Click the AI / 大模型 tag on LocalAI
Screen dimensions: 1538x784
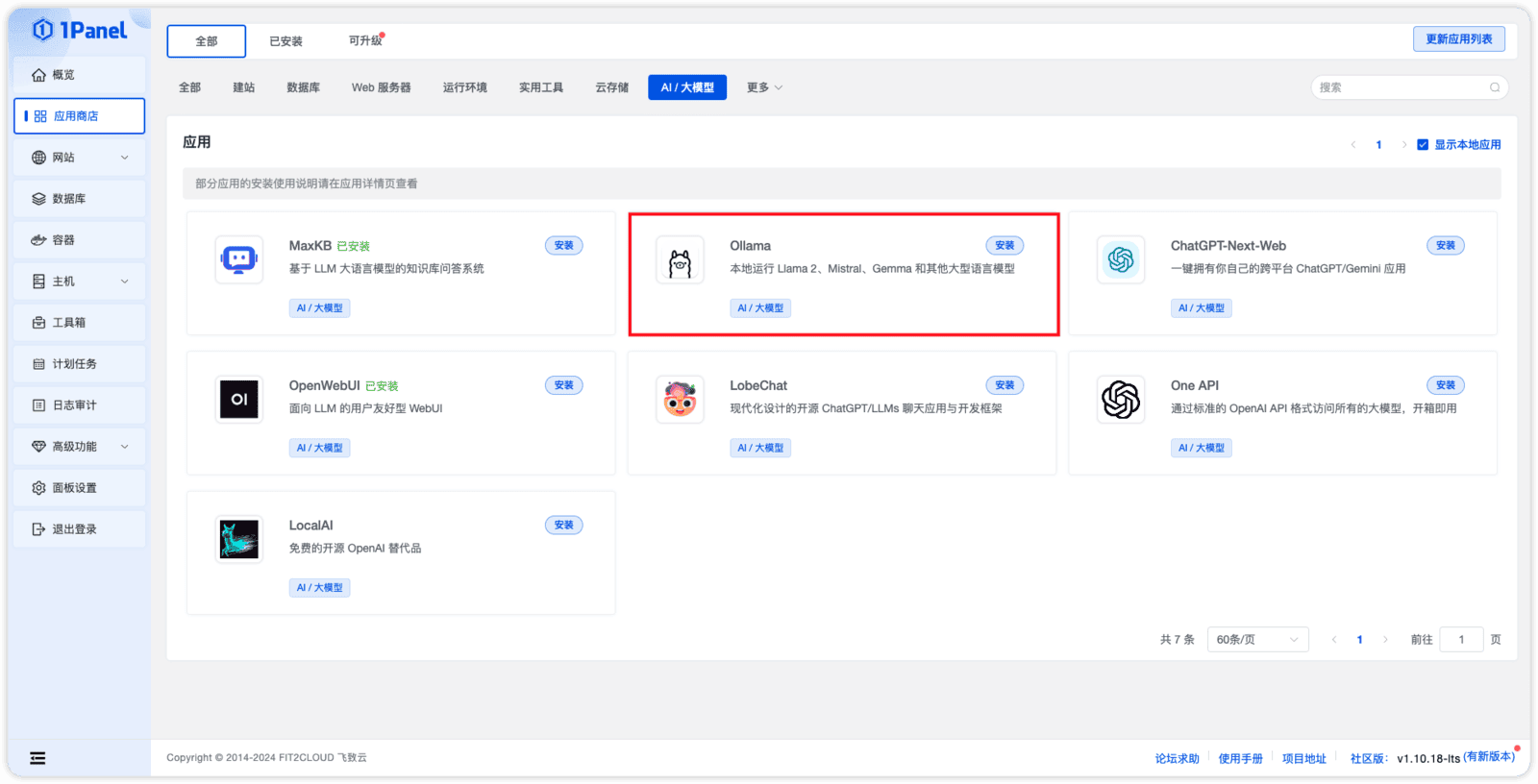pos(320,588)
